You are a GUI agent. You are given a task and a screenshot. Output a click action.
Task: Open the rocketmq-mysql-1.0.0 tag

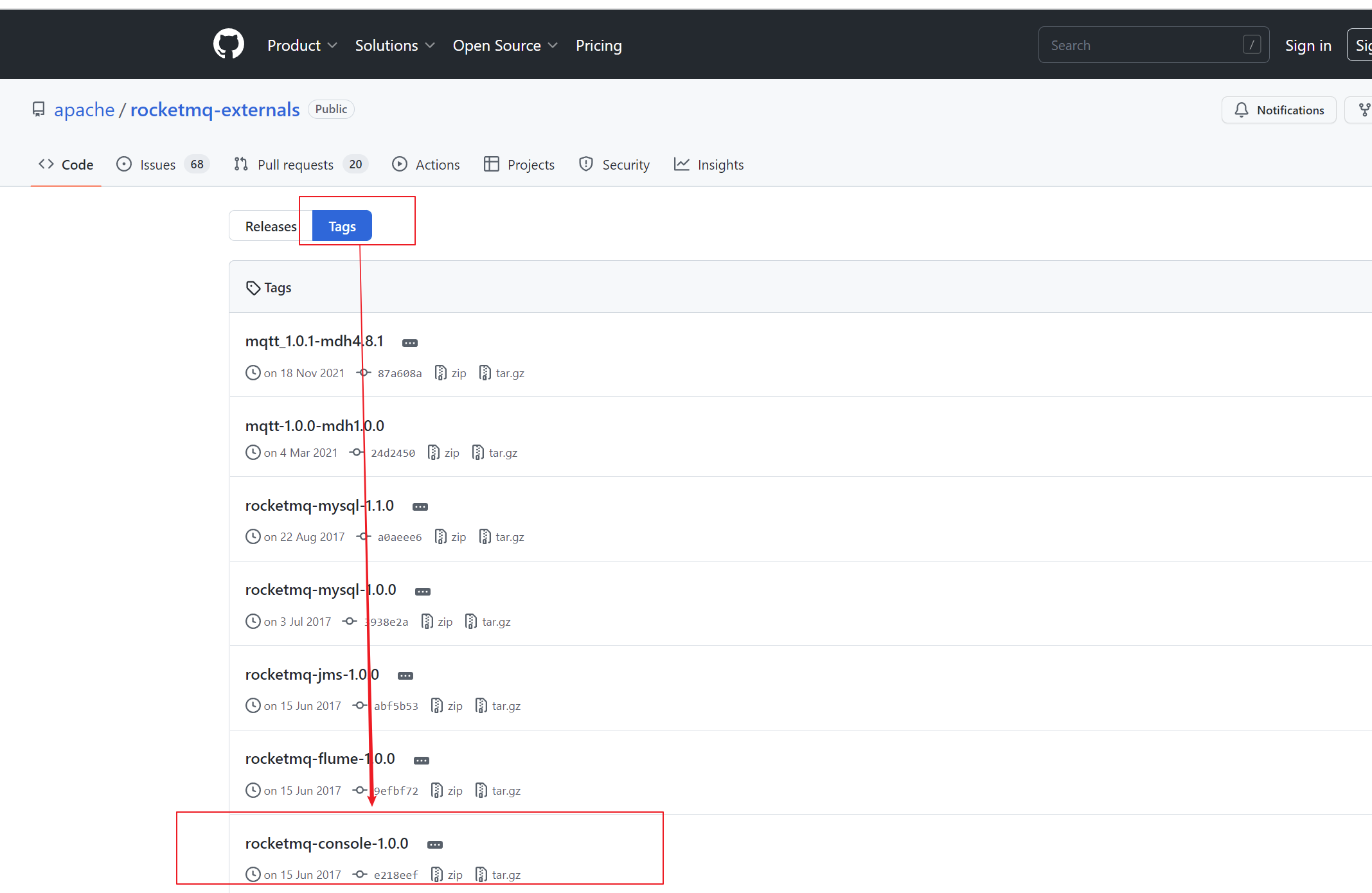pyautogui.click(x=321, y=590)
